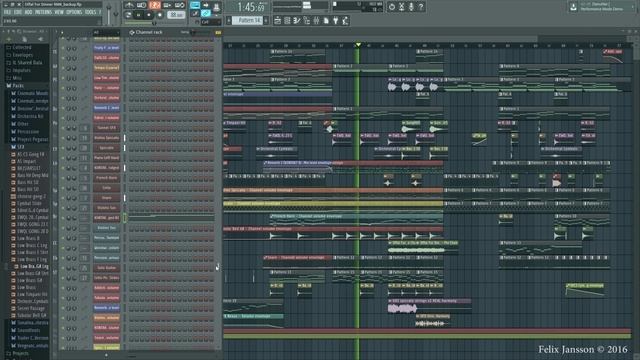Screen dimensions: 640x360
Task: Toggle the metronome icon
Action: point(129,5)
